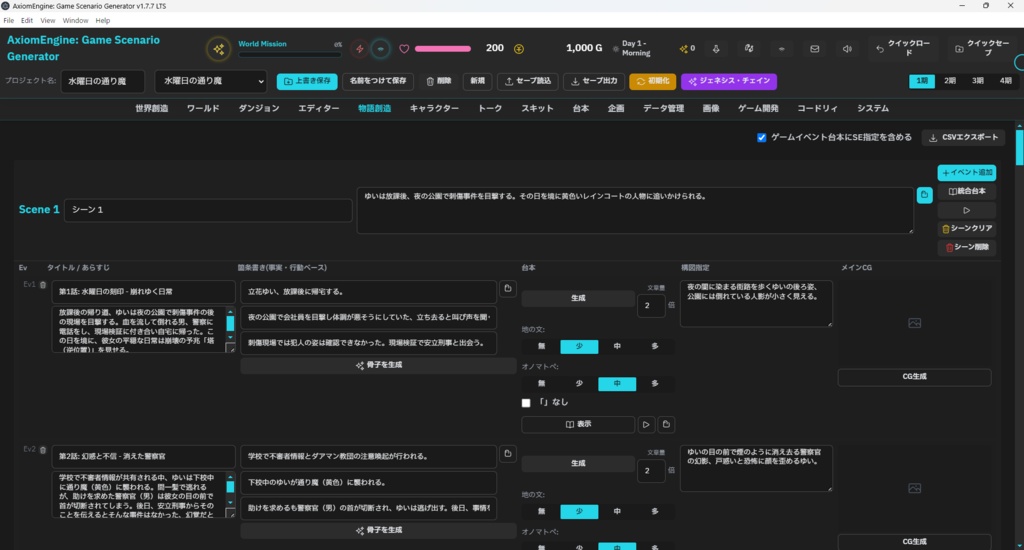Click the Scene 1 name input field
Screen dimensions: 1024x550
point(208,210)
